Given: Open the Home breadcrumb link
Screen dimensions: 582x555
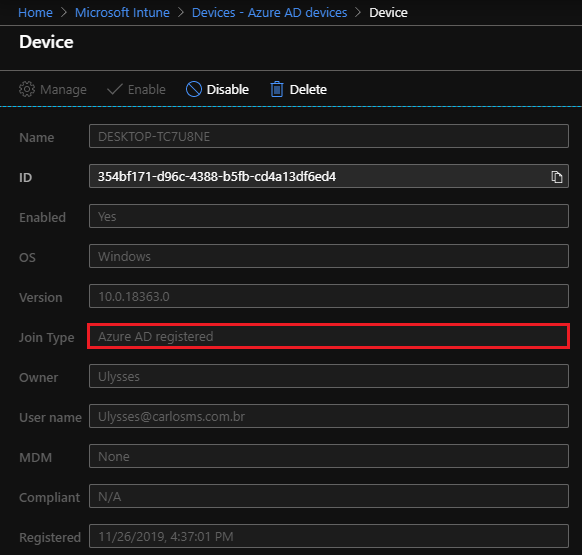Looking at the screenshot, I should point(35,13).
